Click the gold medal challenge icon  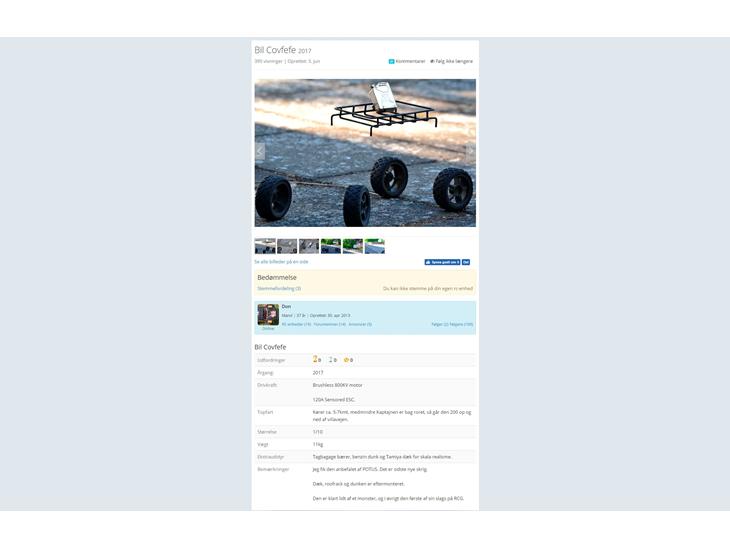click(315, 359)
